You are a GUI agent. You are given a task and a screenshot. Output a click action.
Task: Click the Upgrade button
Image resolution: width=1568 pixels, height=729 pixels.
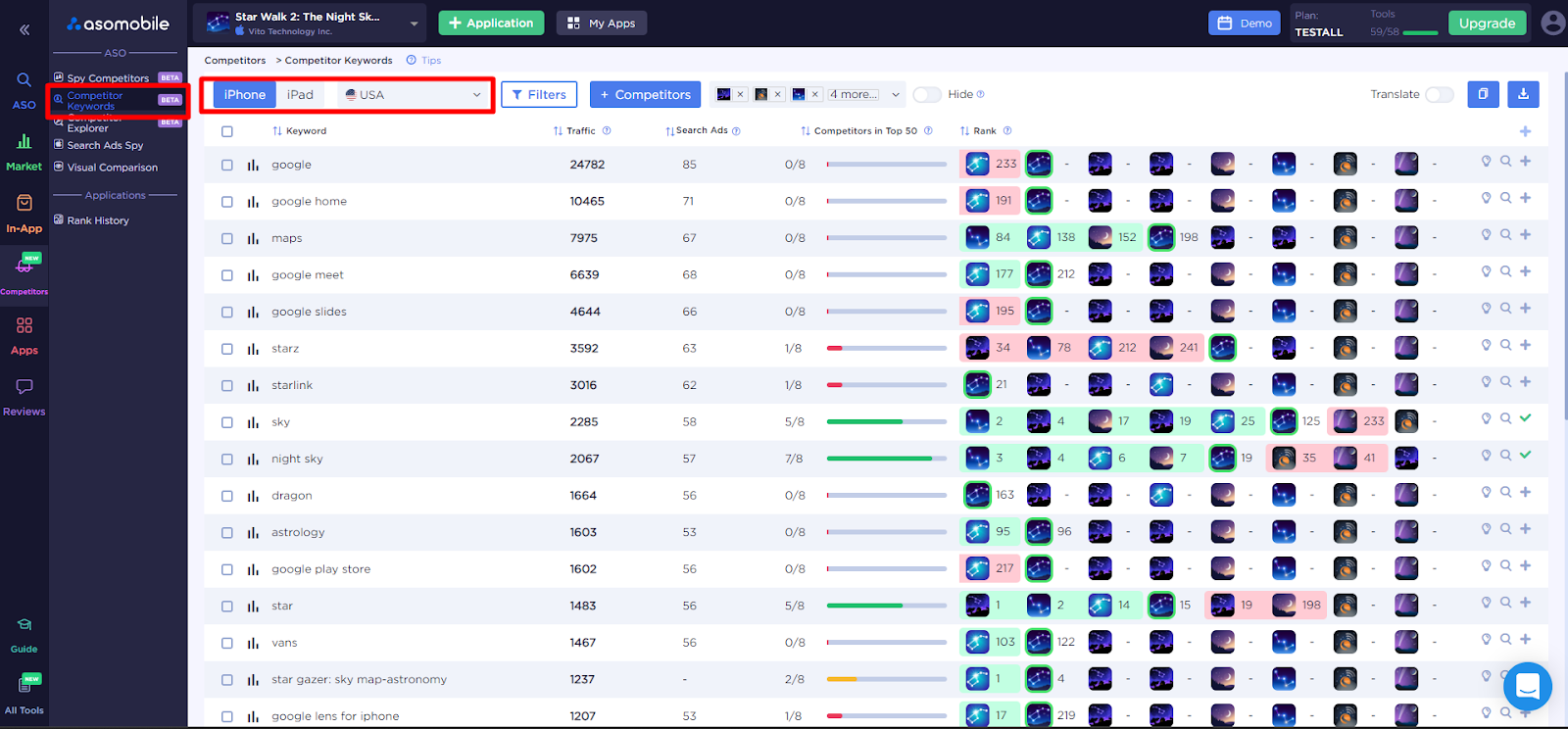pyautogui.click(x=1487, y=23)
